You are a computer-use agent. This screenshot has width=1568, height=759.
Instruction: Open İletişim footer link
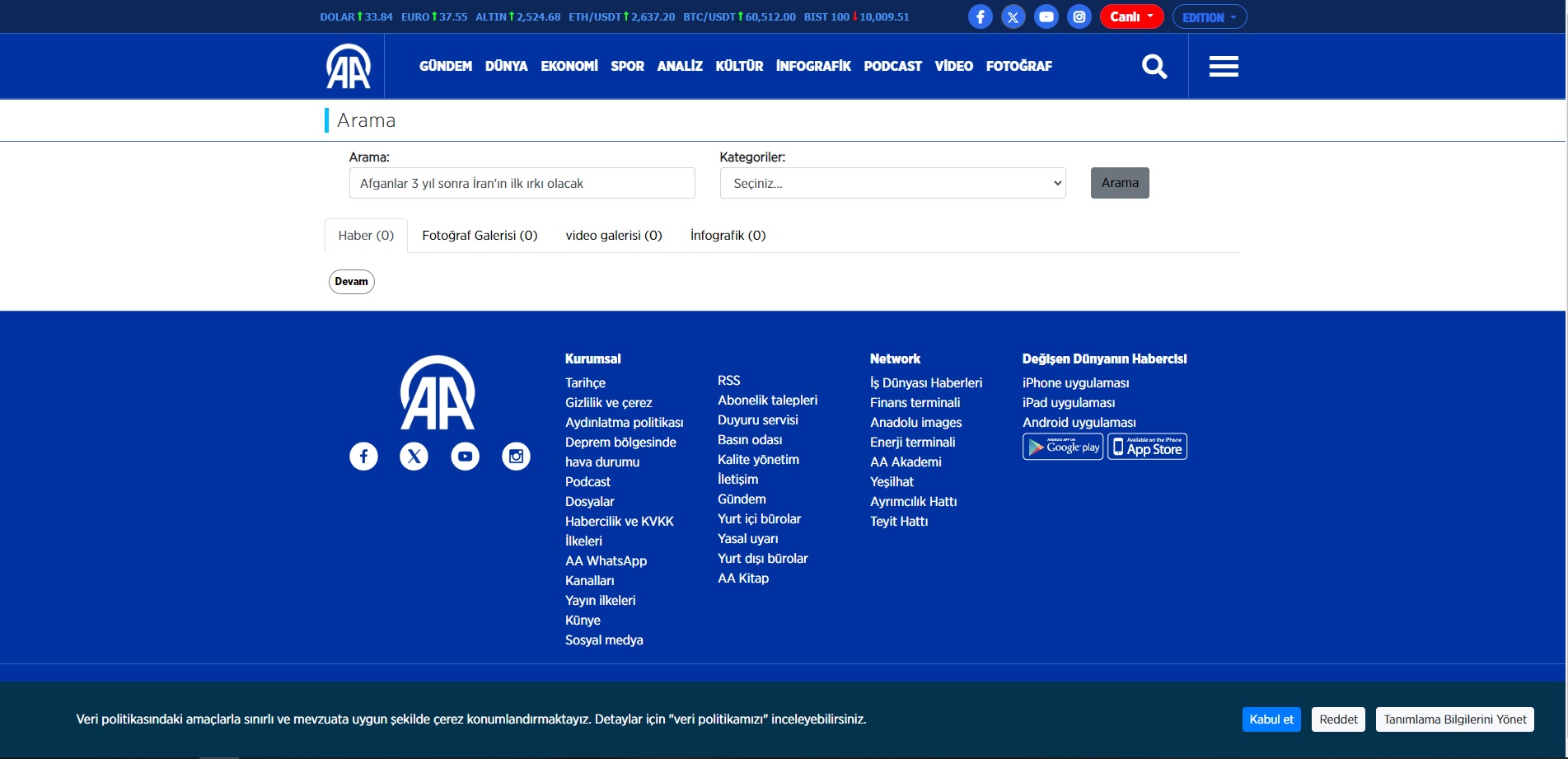[x=737, y=480]
